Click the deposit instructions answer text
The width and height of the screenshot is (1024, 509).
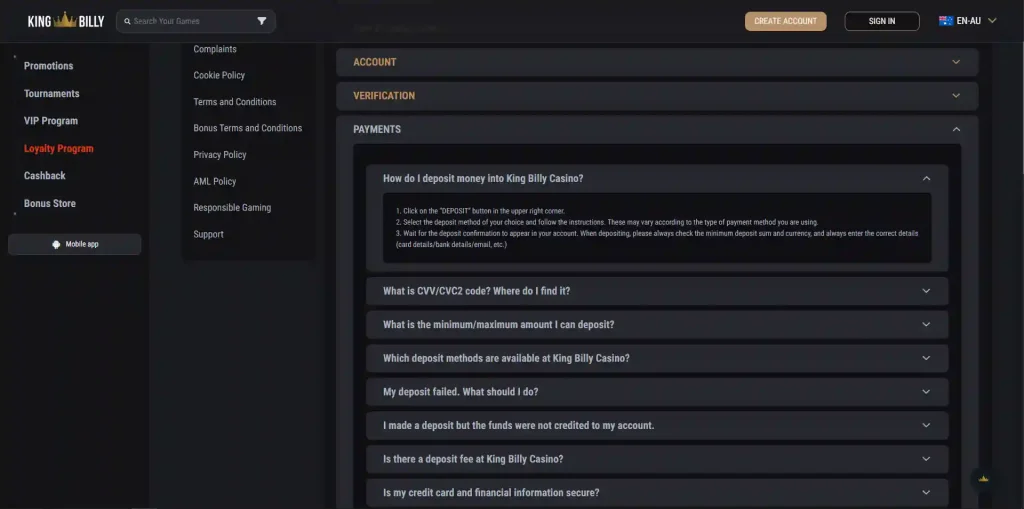pyautogui.click(x=657, y=227)
